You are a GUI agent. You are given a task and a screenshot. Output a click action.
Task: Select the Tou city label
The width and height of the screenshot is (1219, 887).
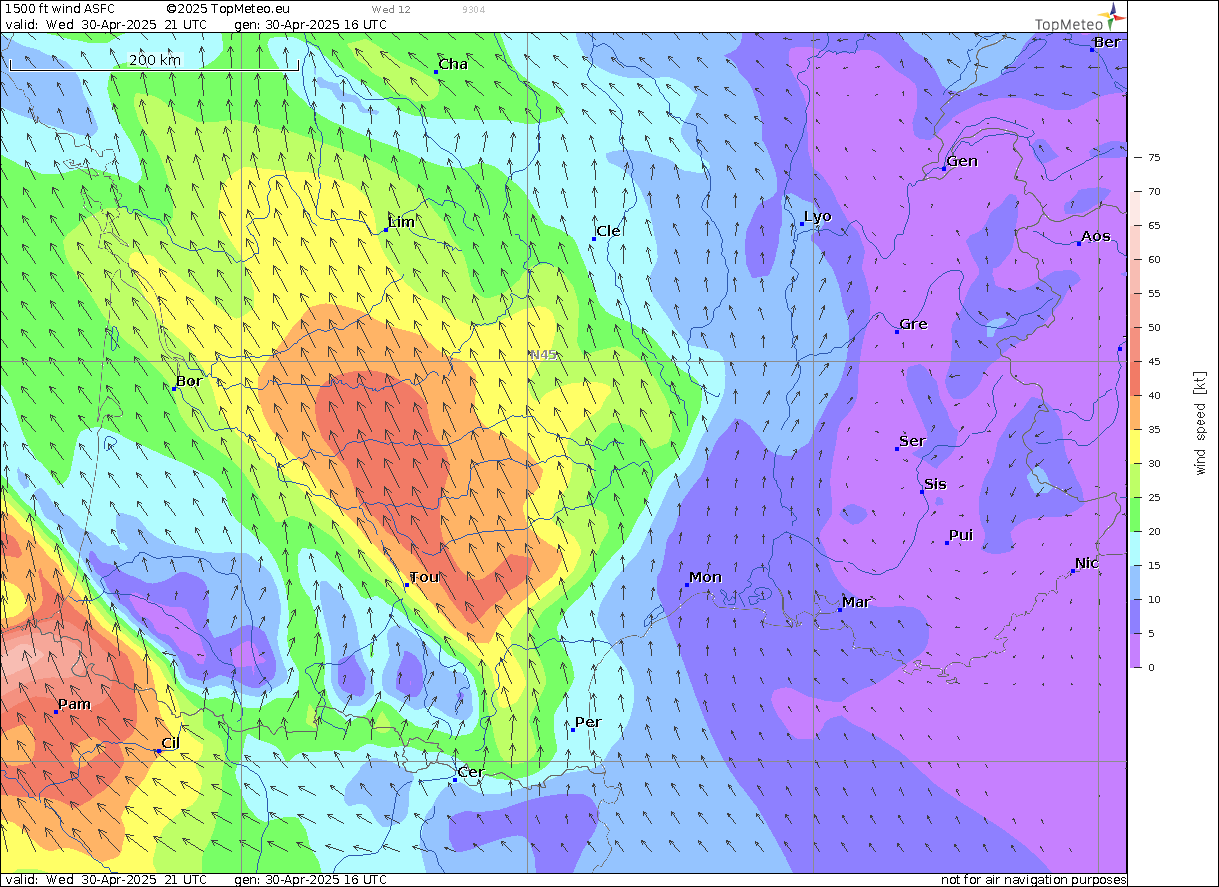[x=424, y=577]
